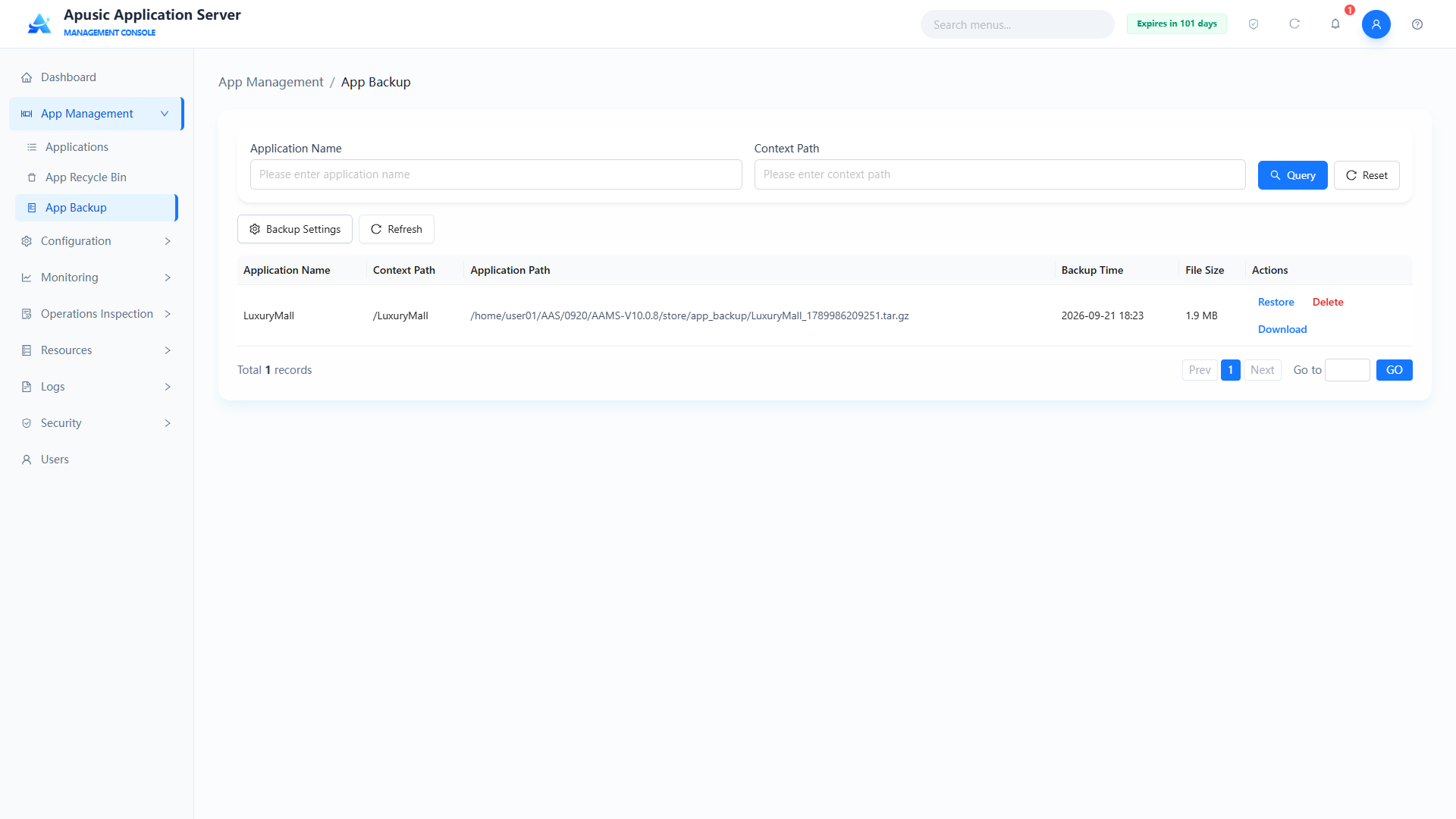Restore the LuxuryMall backup
The height and width of the screenshot is (819, 1456).
pyautogui.click(x=1276, y=302)
